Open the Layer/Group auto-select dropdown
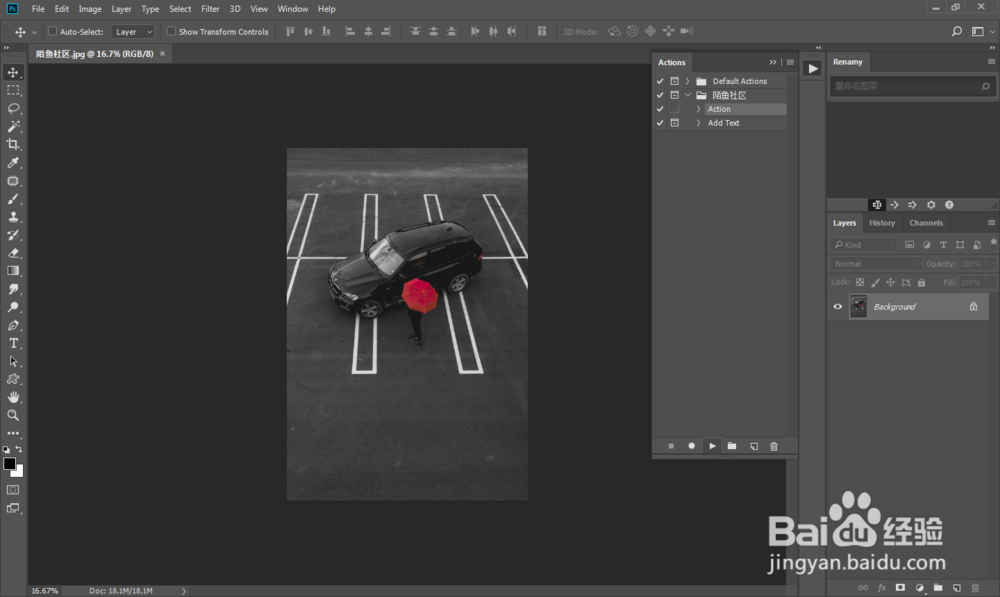Image resolution: width=1000 pixels, height=597 pixels. point(132,32)
